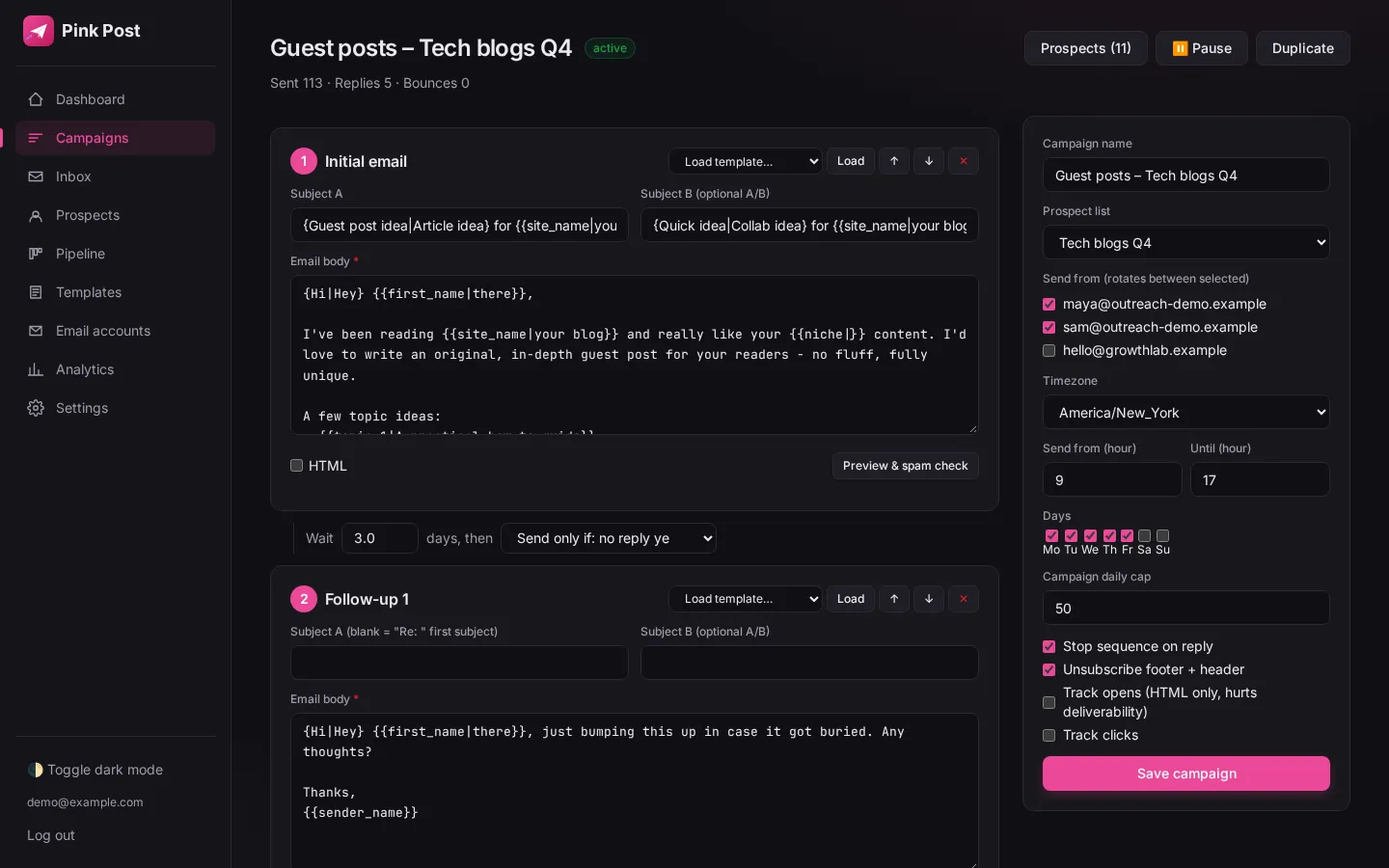
Task: Click Save campaign button
Action: [1186, 773]
